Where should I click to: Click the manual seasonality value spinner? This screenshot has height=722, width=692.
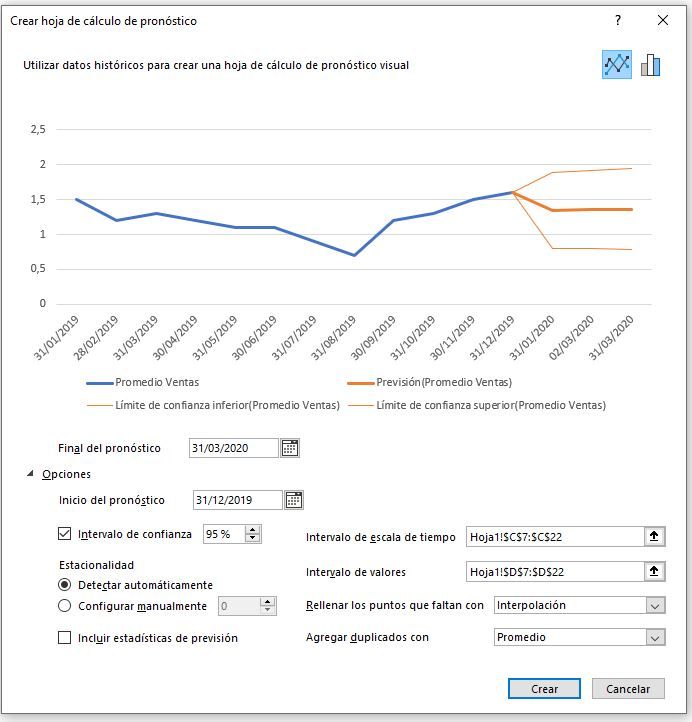(267, 606)
